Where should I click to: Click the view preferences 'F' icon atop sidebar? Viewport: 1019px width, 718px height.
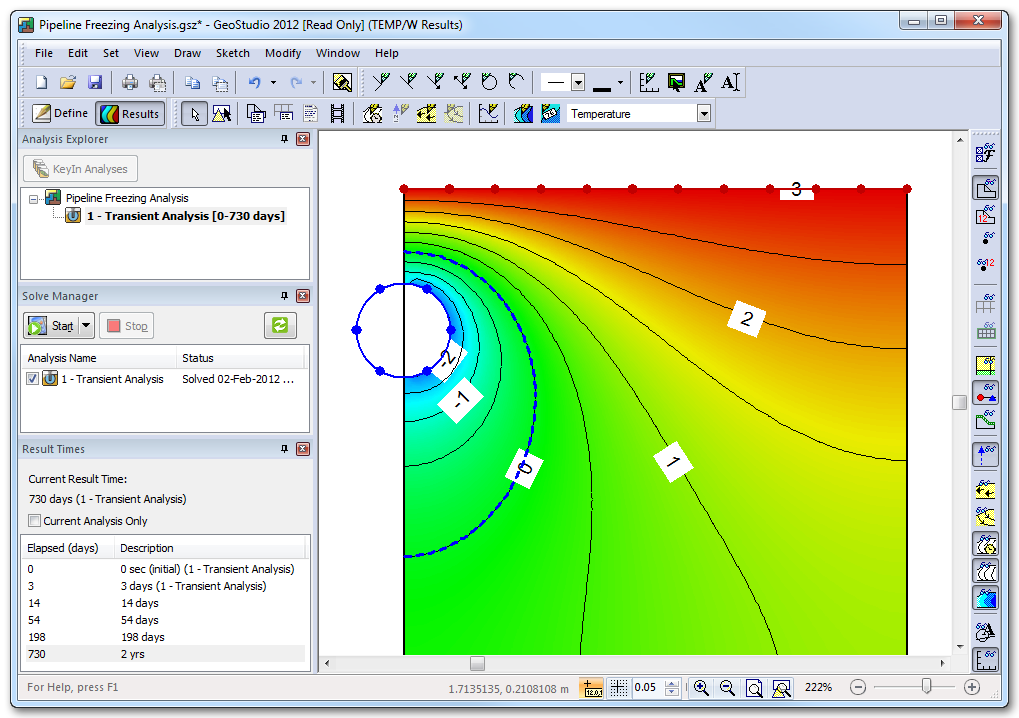point(985,153)
